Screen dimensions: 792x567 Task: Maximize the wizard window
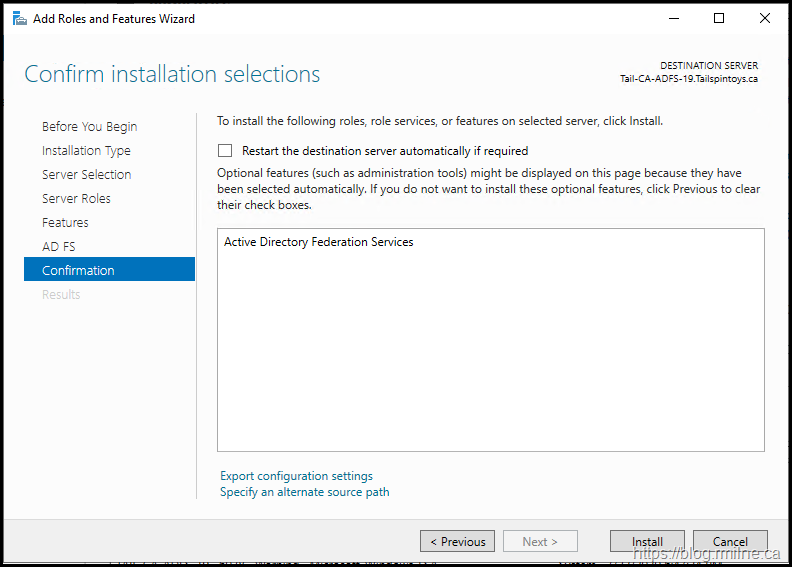pyautogui.click(x=719, y=18)
